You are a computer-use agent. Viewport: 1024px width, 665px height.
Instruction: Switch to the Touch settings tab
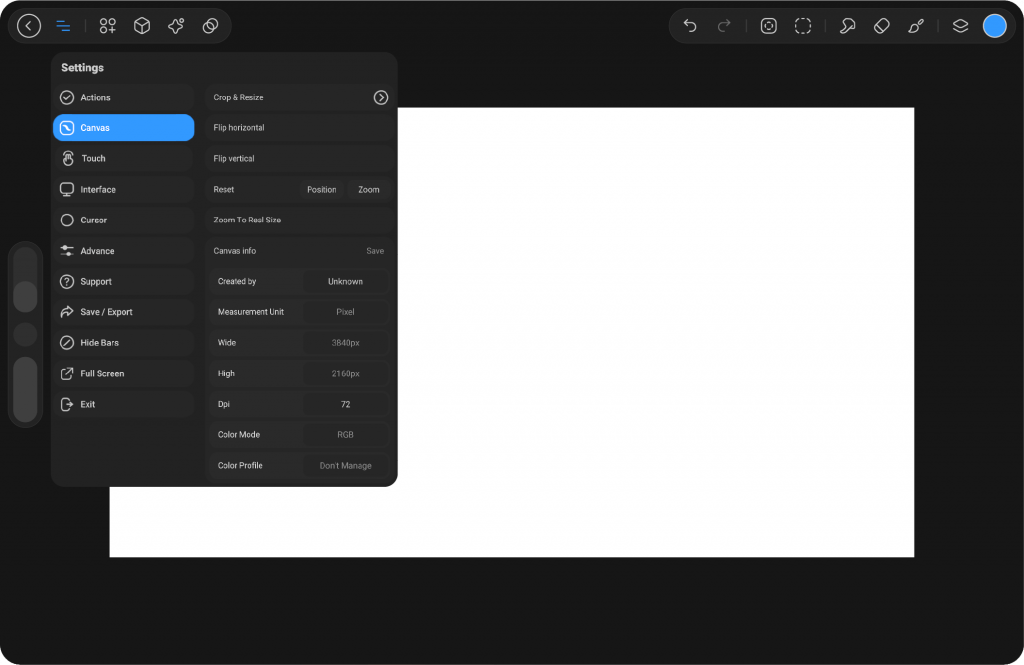pos(123,158)
